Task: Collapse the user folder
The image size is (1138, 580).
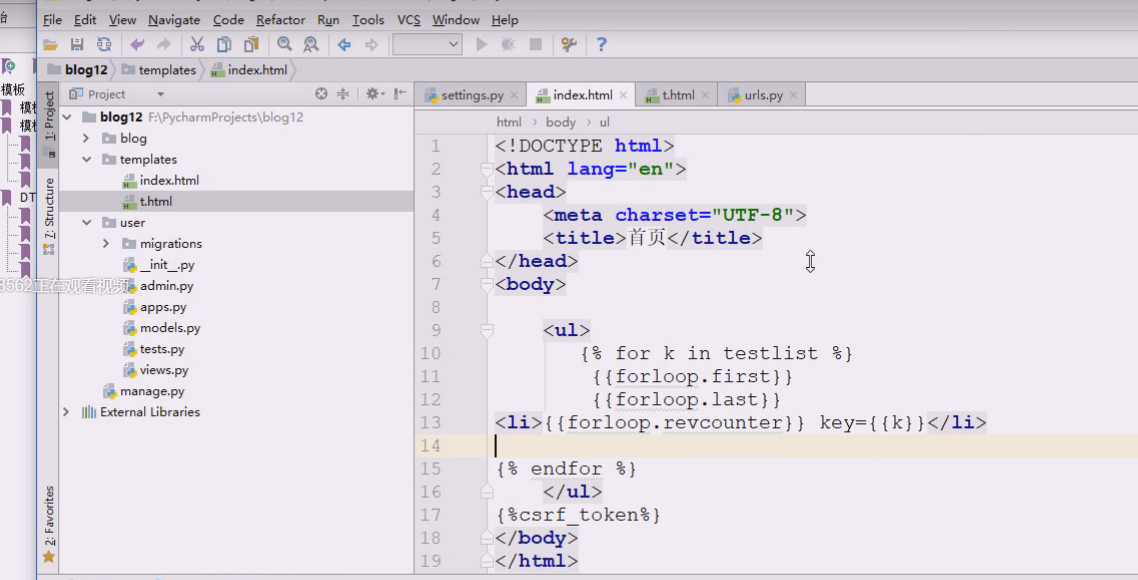Action: point(86,222)
